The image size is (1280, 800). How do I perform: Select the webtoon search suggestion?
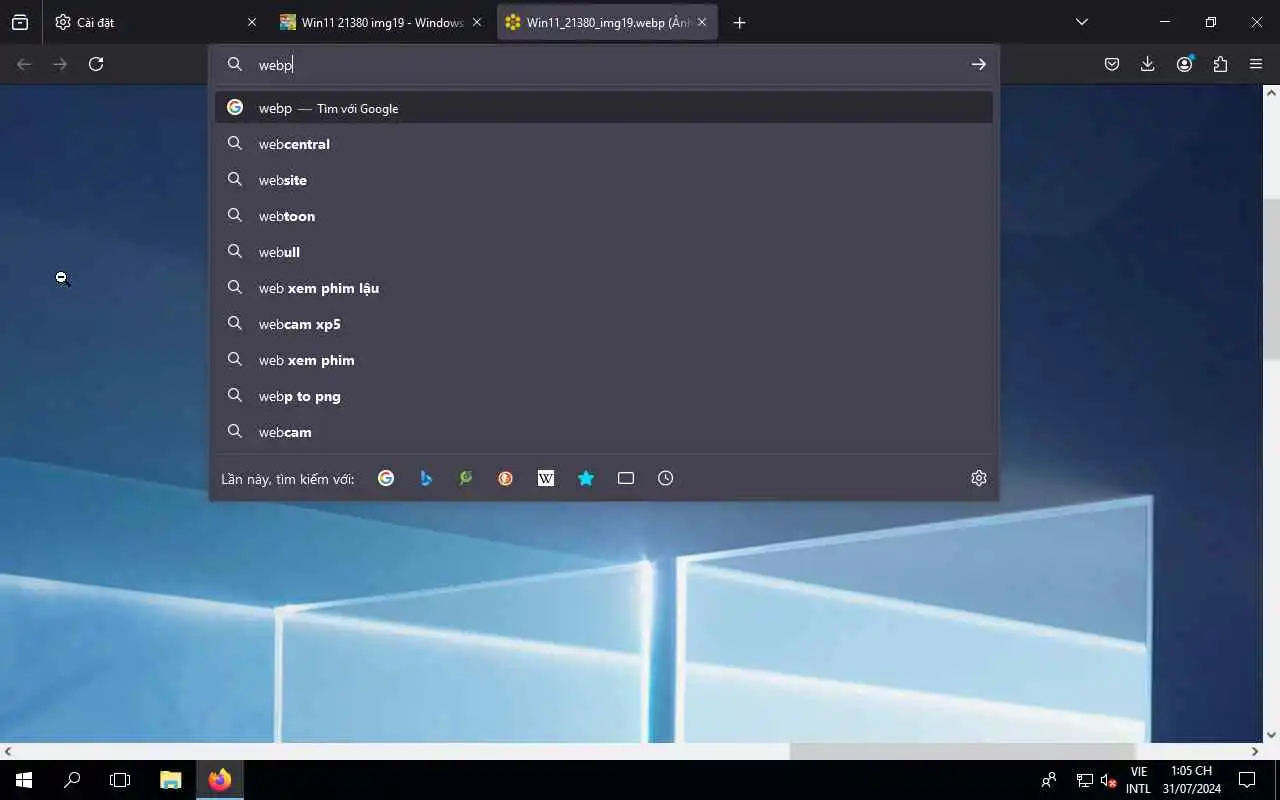(x=604, y=216)
